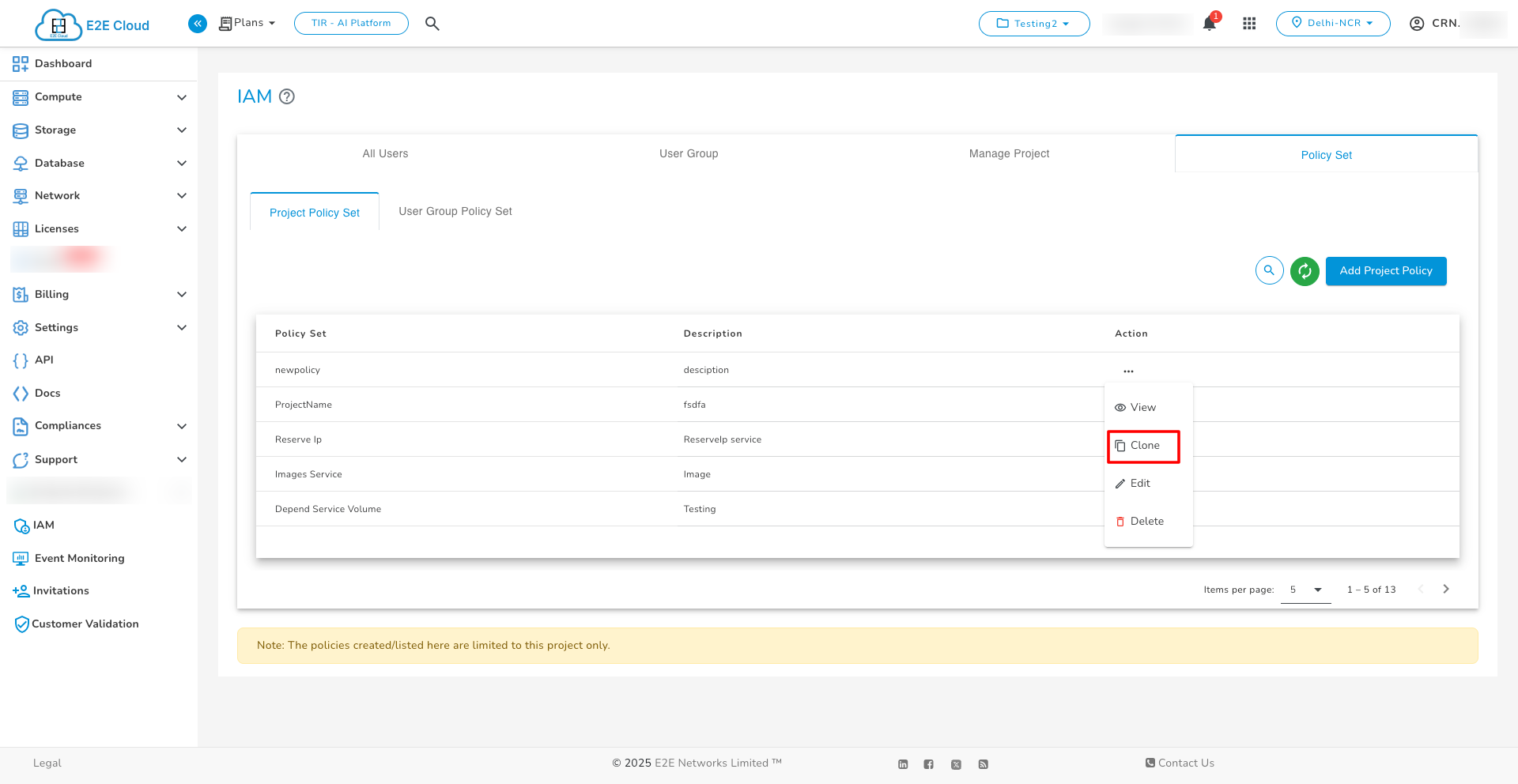The image size is (1518, 784).
Task: Click the green refresh policies icon
Action: click(1305, 271)
